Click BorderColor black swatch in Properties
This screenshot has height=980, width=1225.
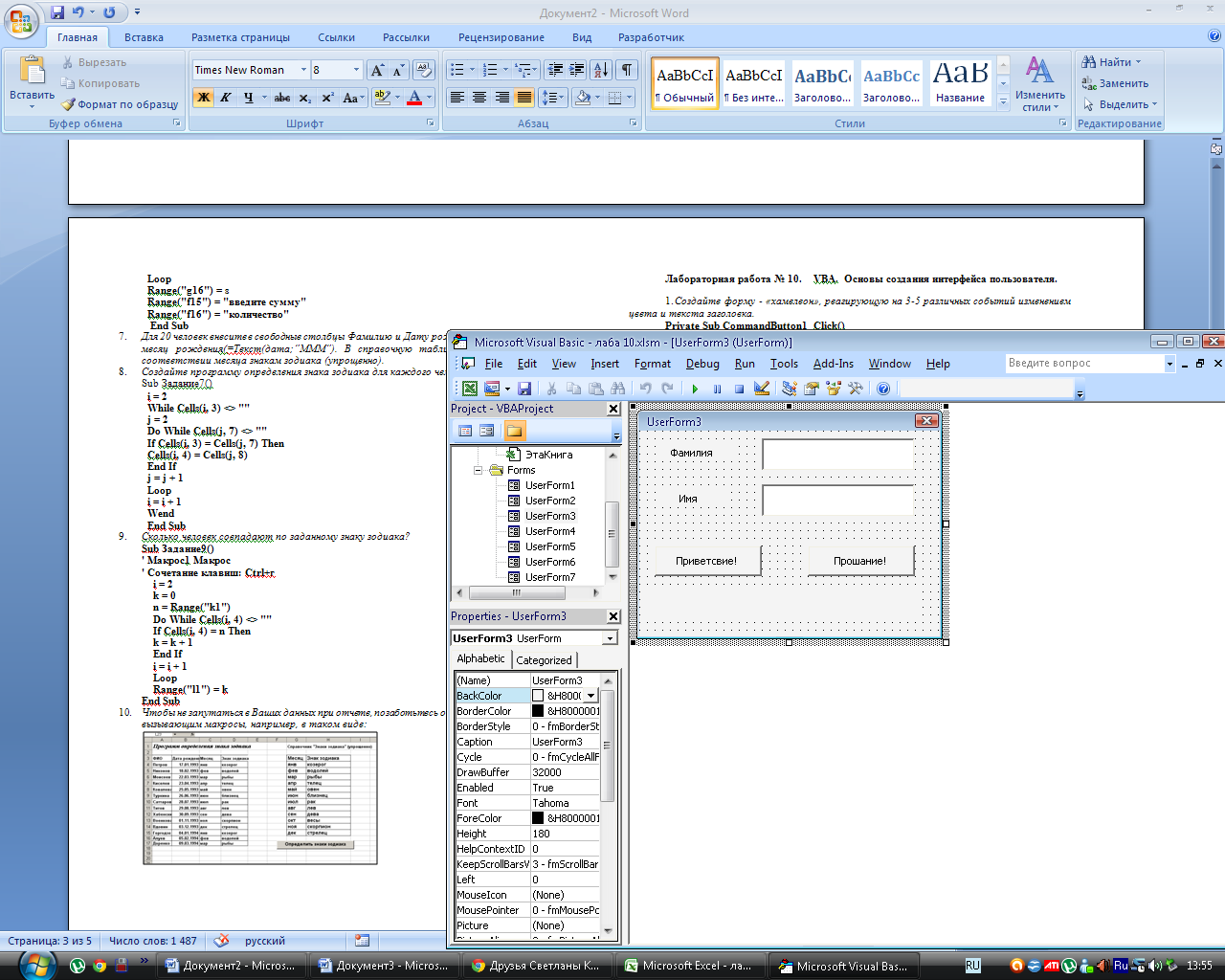(x=538, y=711)
